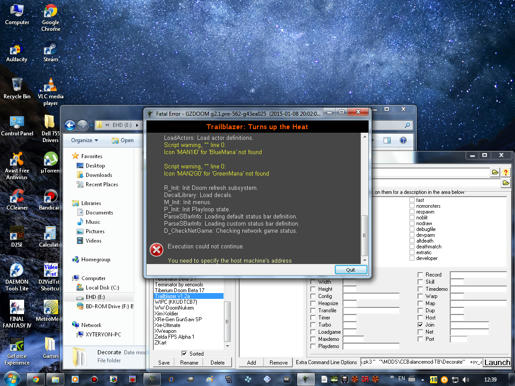Toggle the Sorted checkbox

(184, 353)
